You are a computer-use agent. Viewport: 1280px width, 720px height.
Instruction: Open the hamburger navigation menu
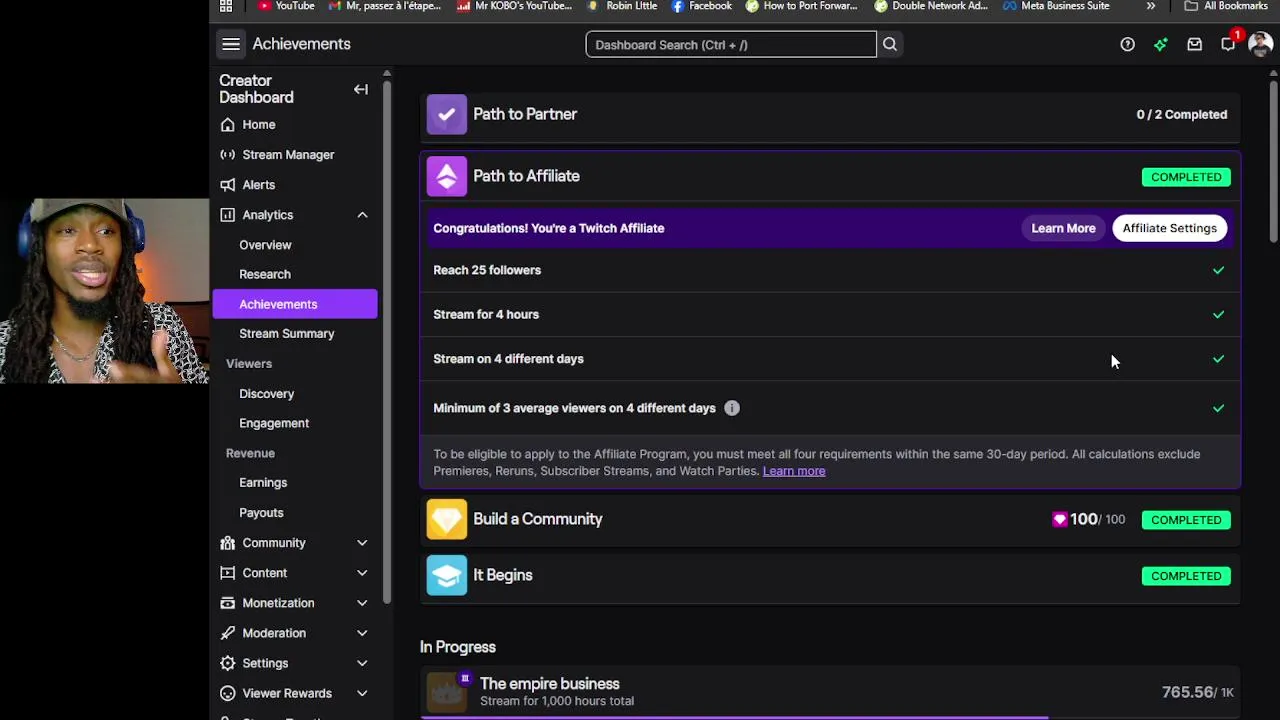tap(231, 44)
